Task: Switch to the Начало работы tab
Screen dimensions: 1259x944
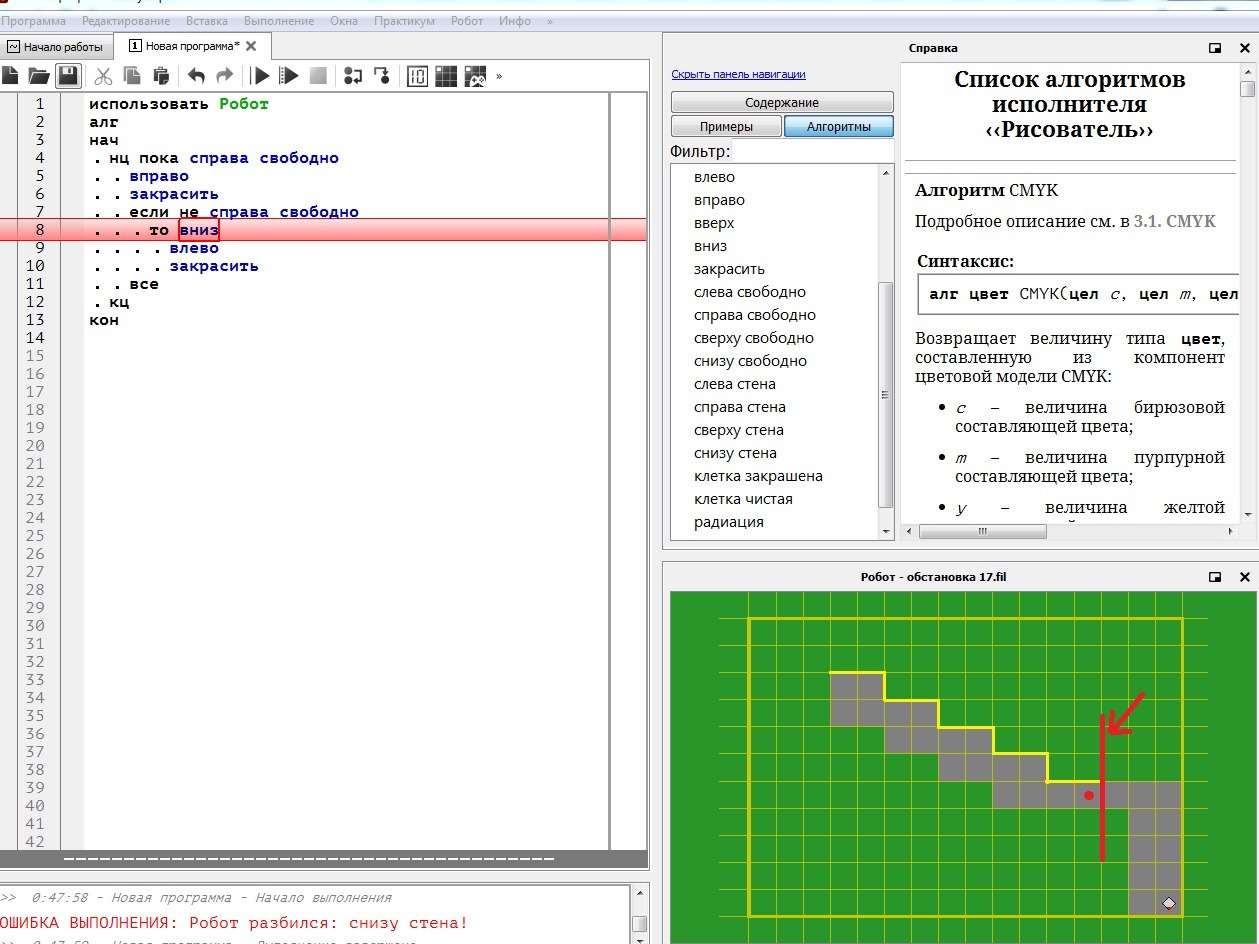Action: pyautogui.click(x=56, y=47)
